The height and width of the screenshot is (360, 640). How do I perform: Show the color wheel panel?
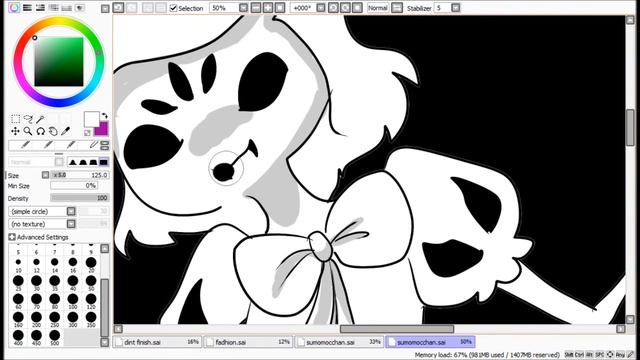[14, 7]
